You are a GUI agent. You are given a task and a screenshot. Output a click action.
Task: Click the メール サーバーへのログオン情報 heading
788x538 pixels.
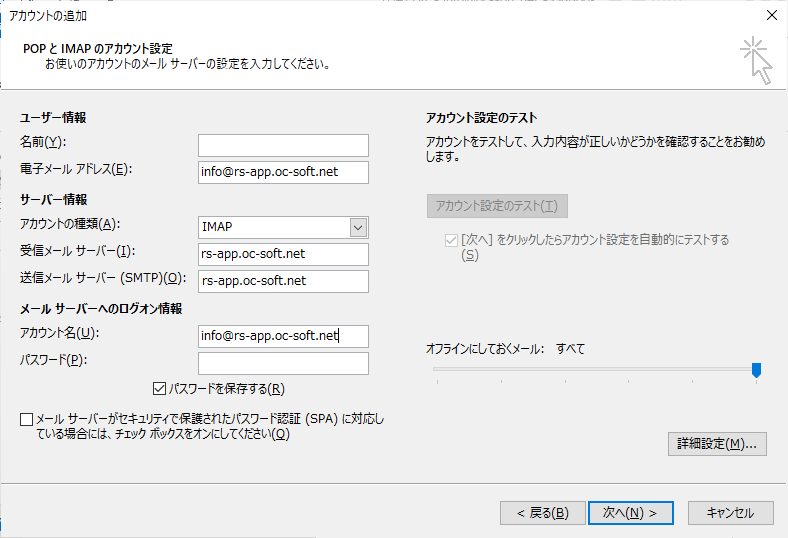pos(101,308)
